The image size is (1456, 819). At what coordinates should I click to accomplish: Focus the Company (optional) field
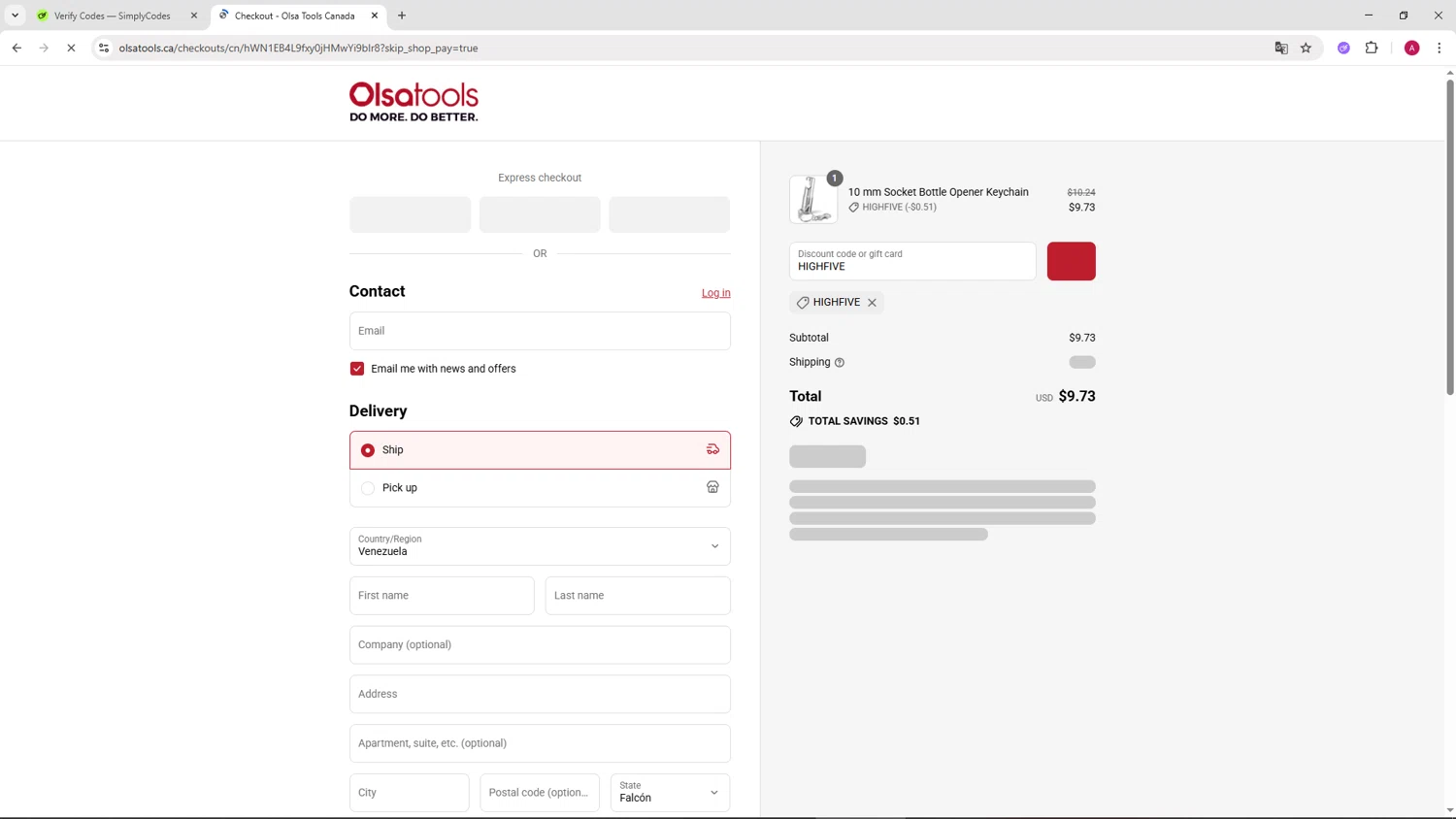click(x=540, y=645)
